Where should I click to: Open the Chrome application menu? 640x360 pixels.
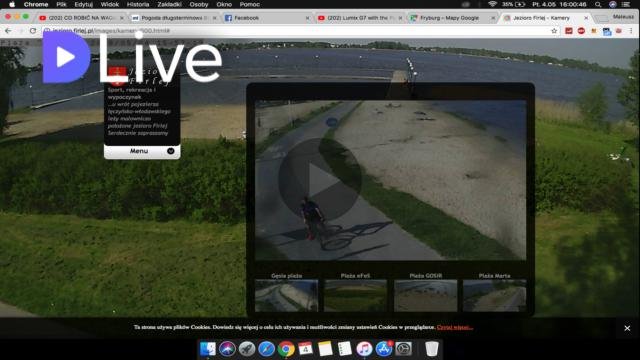[x=36, y=4]
